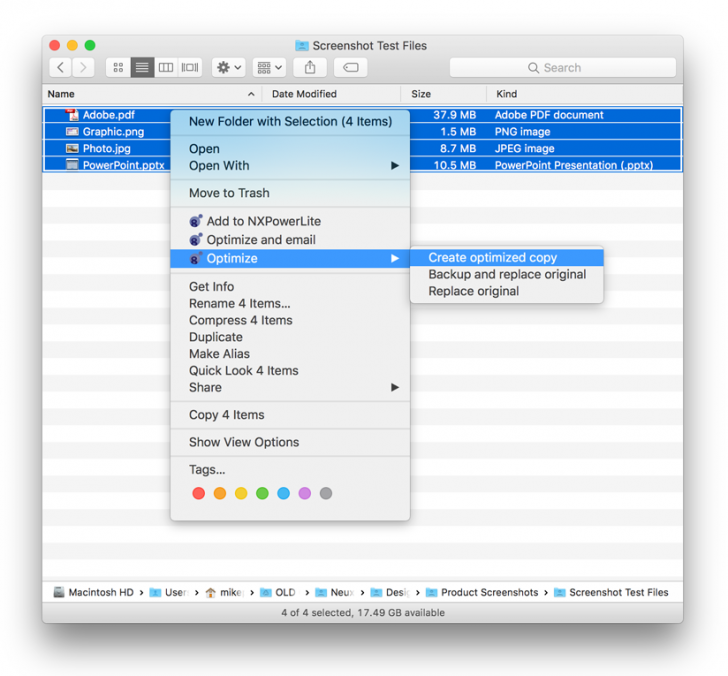Select the Photo.jpg file name
728x676 pixels.
point(107,149)
